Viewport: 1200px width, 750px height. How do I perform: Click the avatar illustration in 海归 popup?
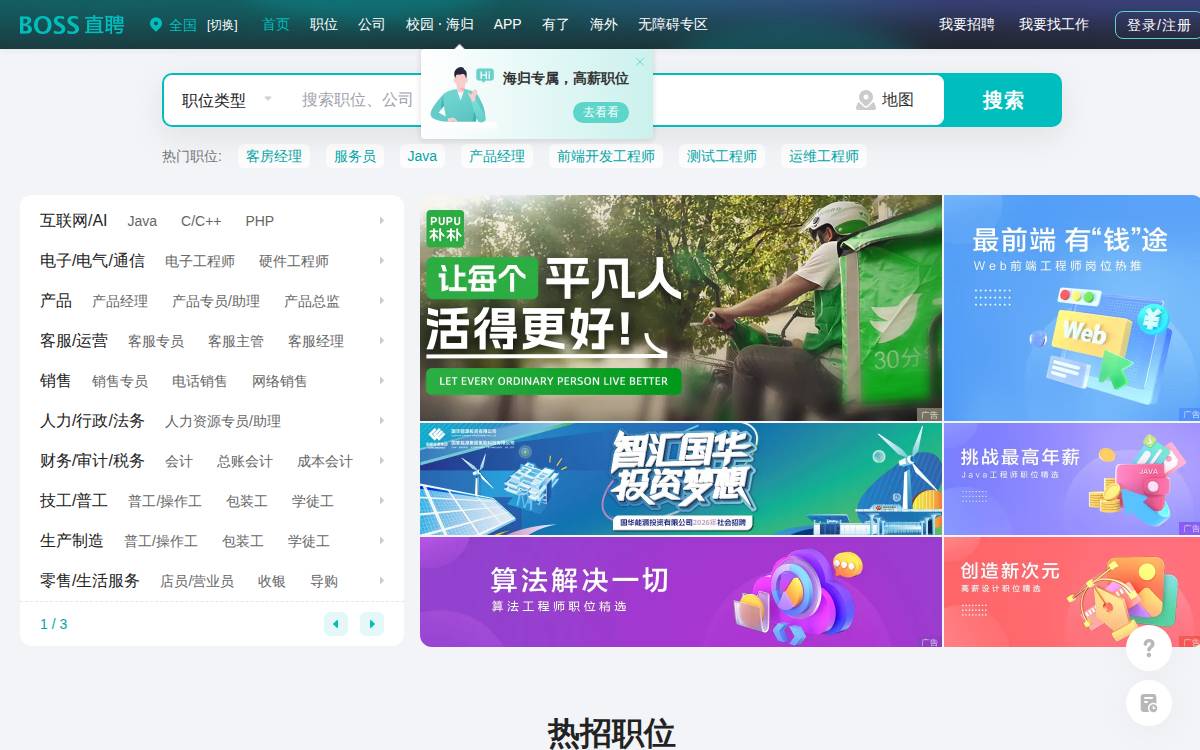(461, 96)
